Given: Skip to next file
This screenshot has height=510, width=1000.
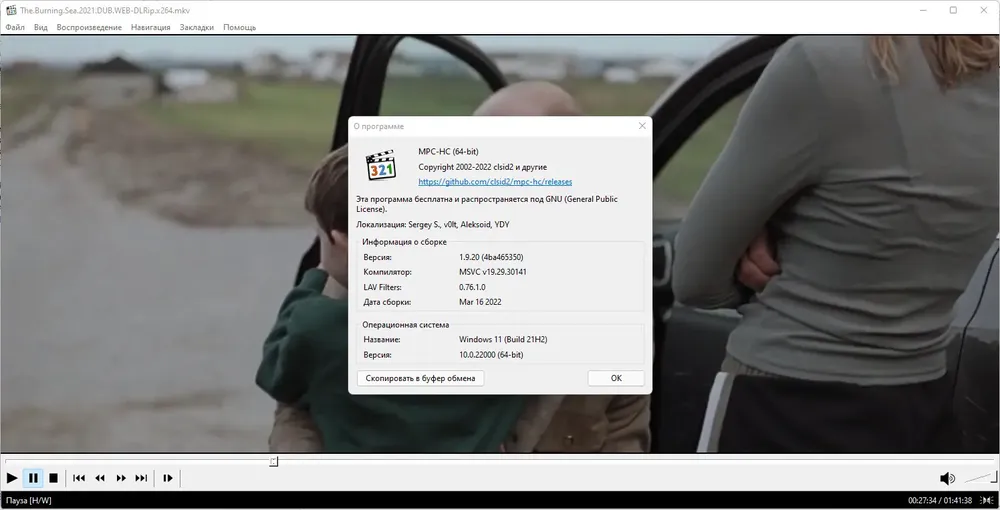Looking at the screenshot, I should click(142, 478).
